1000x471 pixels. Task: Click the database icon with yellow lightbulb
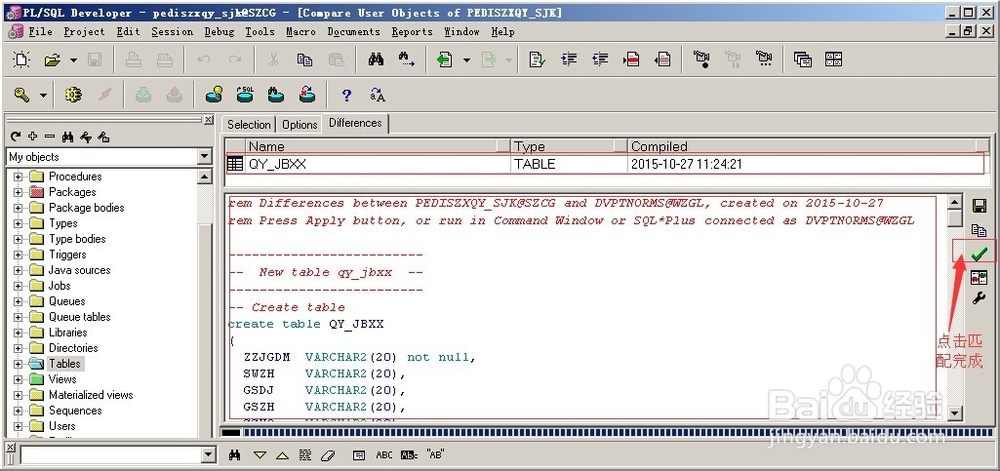(214, 95)
